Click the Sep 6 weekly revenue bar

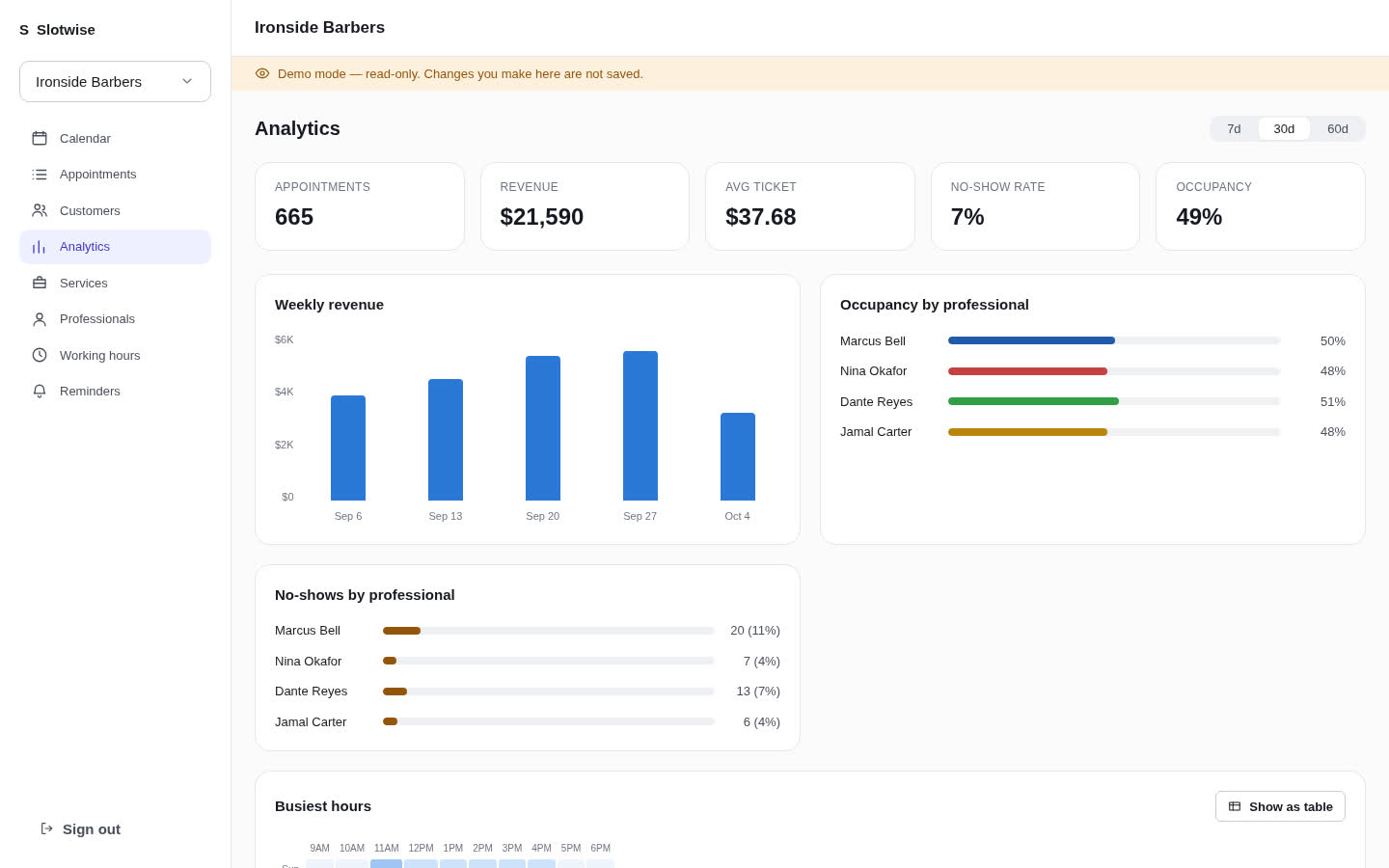pyautogui.click(x=348, y=448)
